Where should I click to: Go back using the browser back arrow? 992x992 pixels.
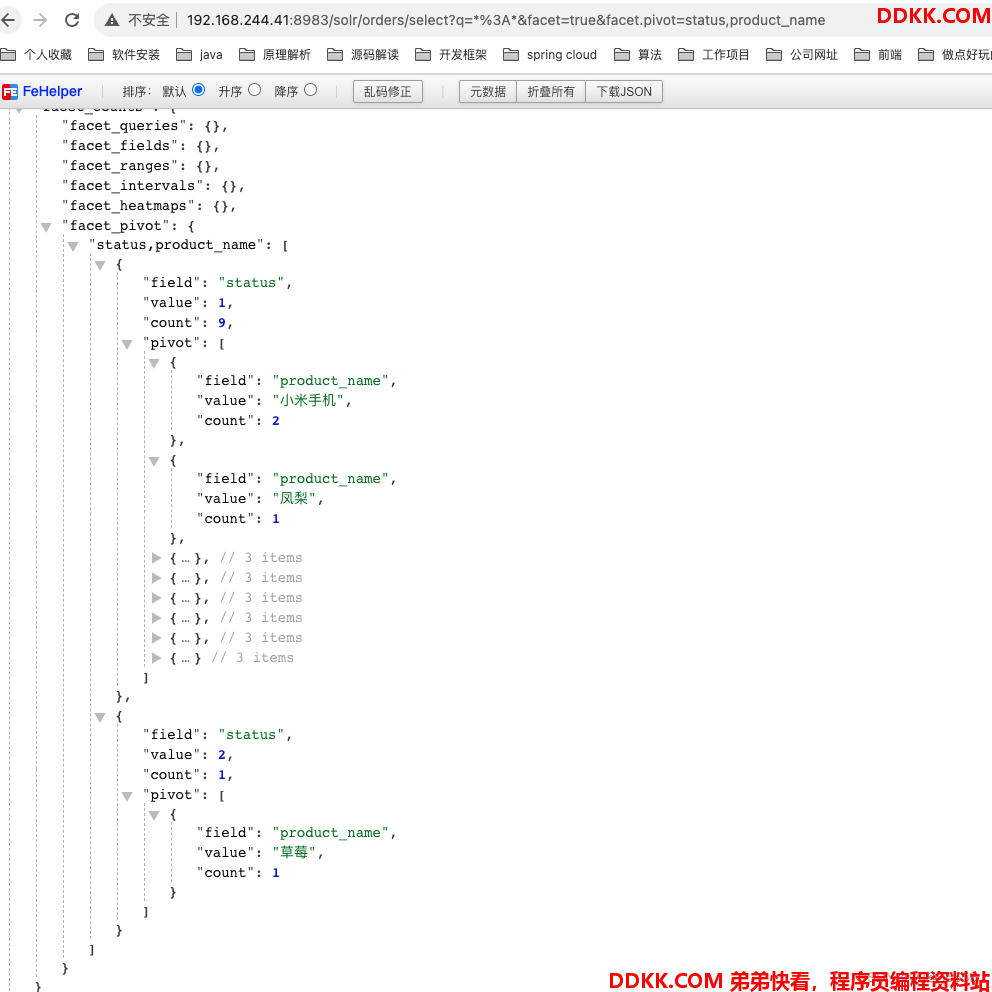(8, 20)
